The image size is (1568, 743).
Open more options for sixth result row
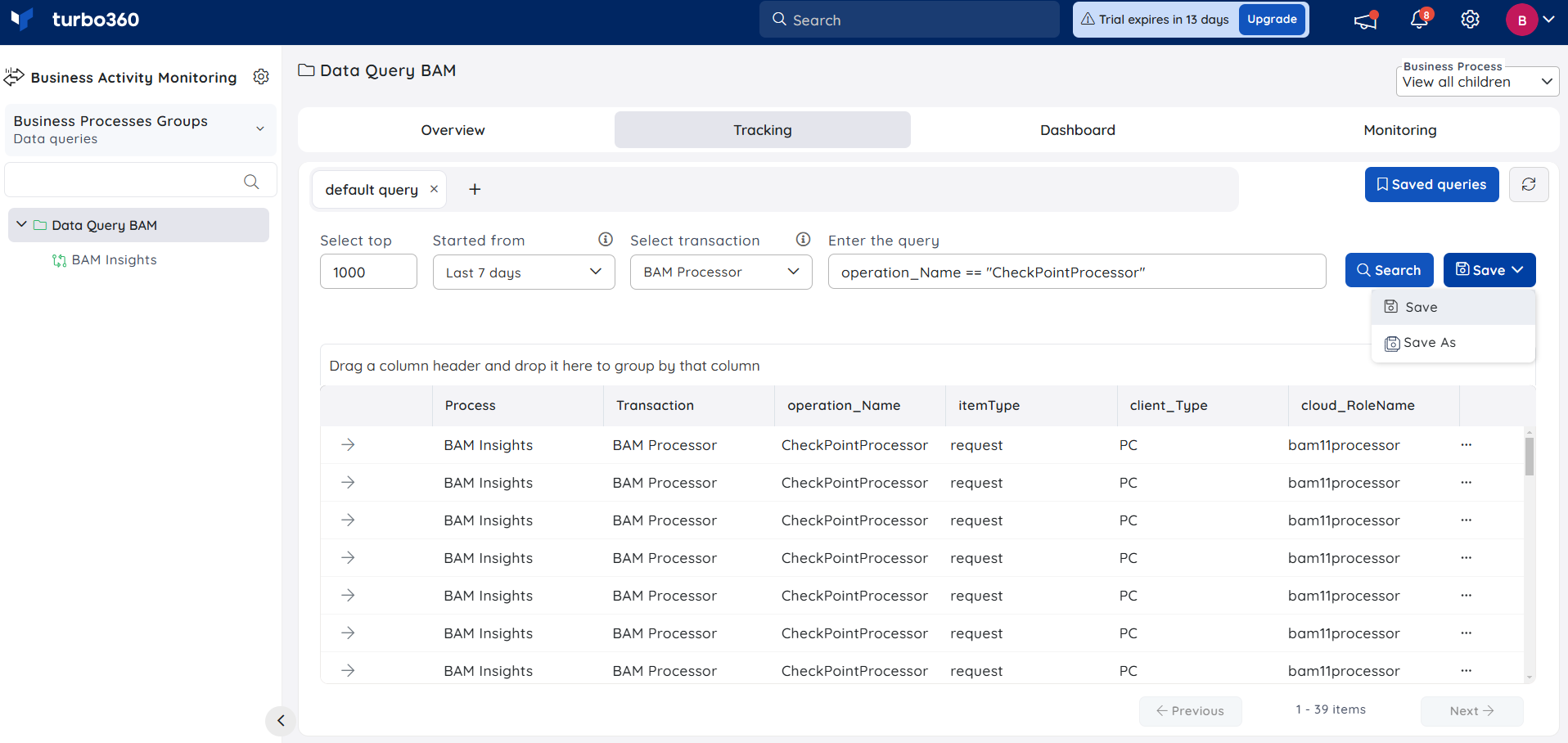click(1467, 633)
